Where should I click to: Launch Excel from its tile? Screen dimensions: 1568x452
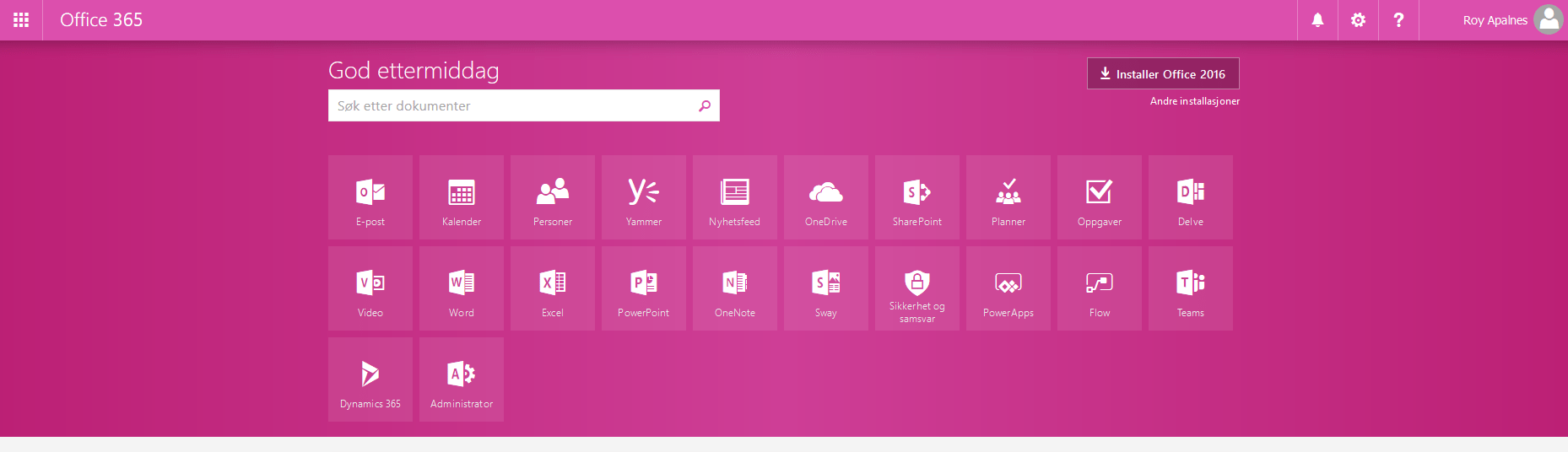(x=553, y=288)
